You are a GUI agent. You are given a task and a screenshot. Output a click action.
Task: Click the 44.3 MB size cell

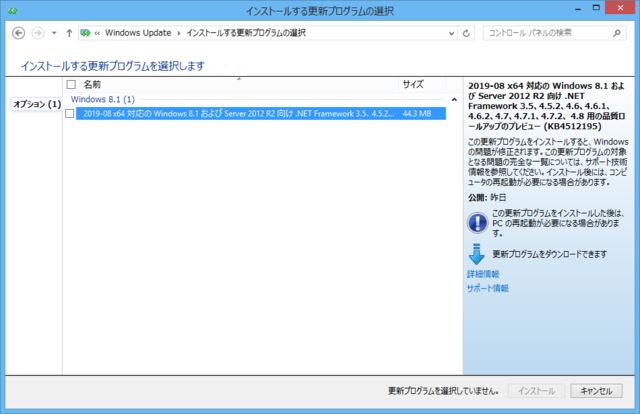coord(417,114)
